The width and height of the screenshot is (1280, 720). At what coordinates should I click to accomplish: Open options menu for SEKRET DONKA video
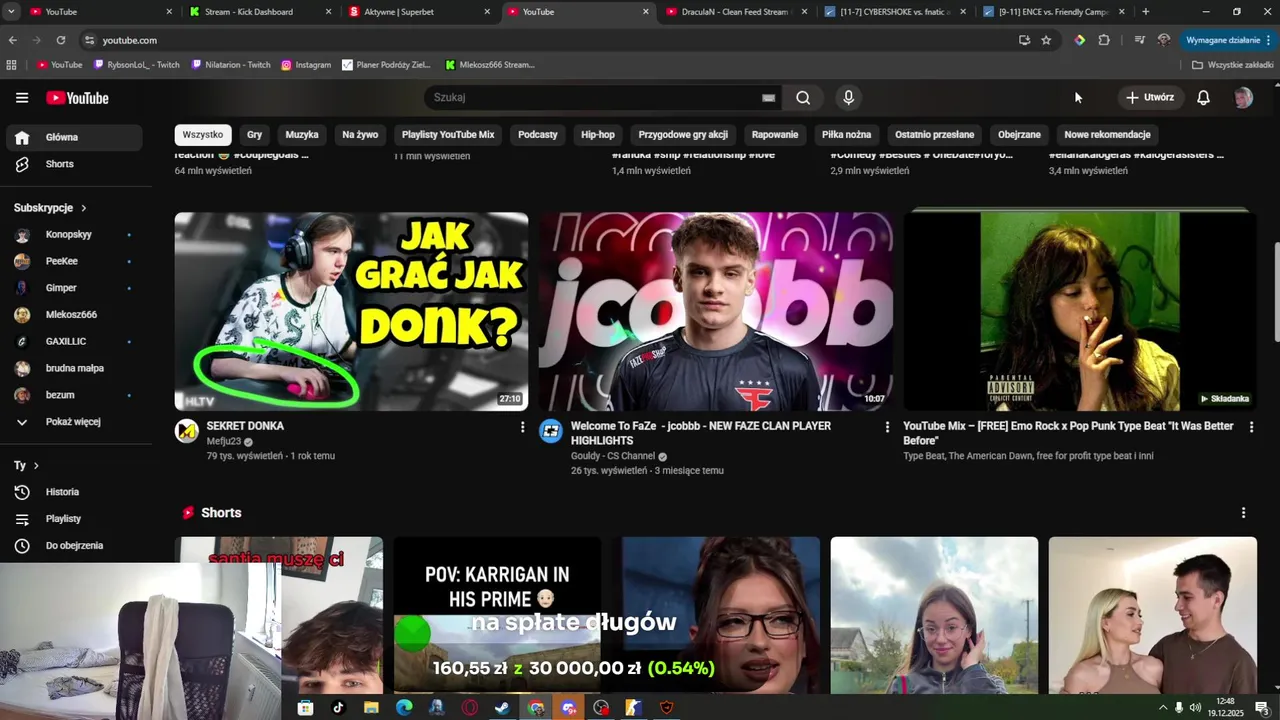(x=522, y=427)
